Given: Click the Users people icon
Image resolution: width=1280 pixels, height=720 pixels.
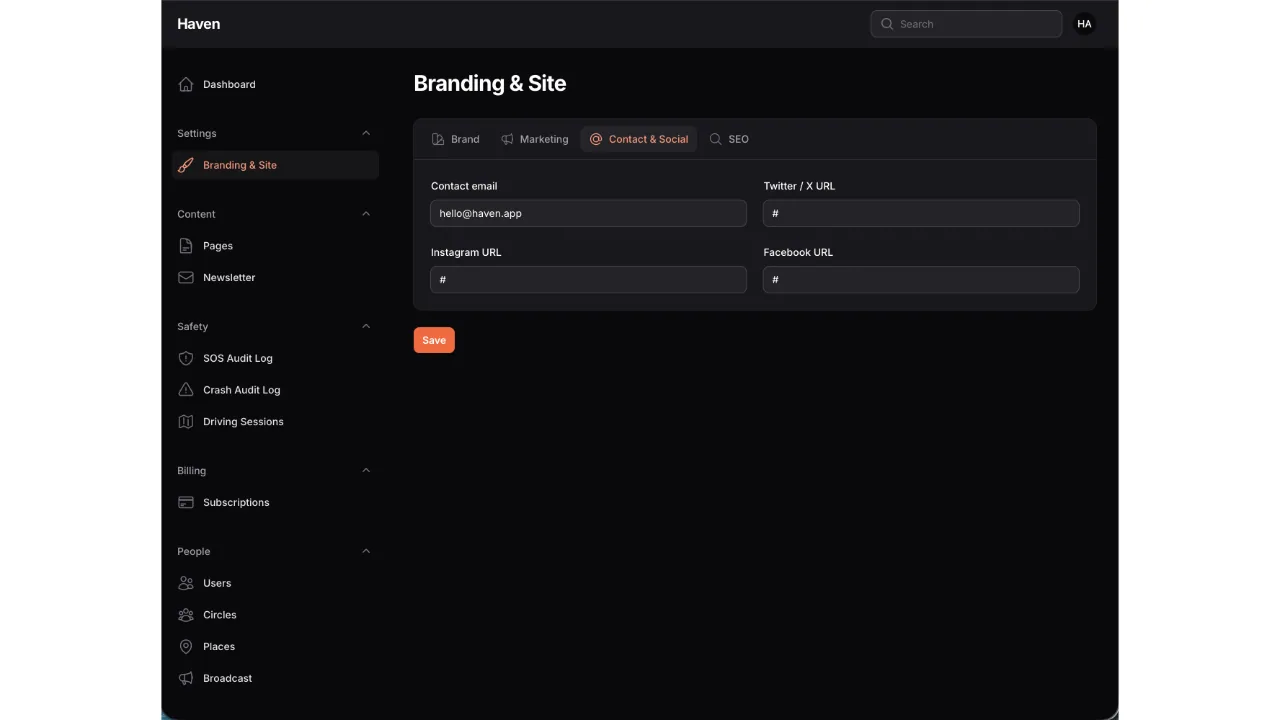Looking at the screenshot, I should (185, 583).
